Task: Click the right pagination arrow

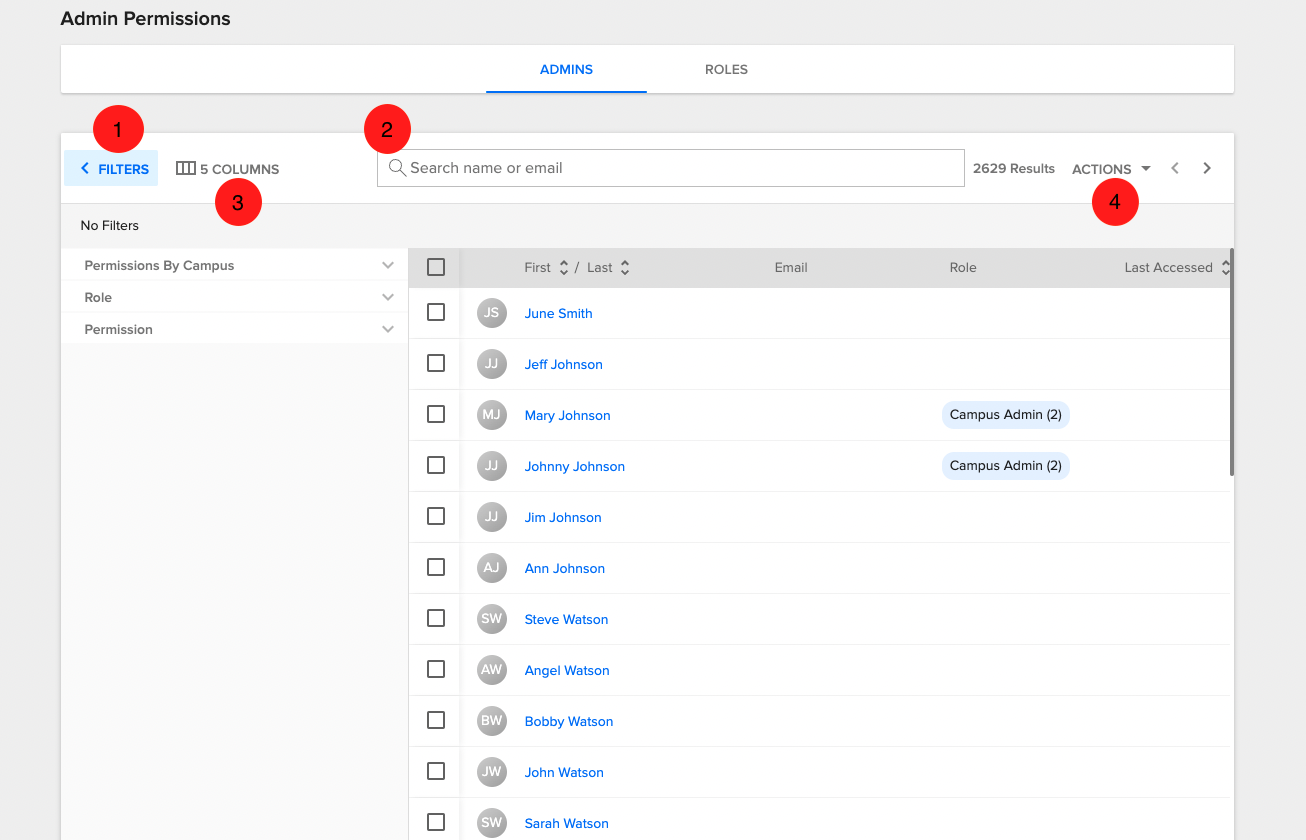Action: click(x=1207, y=168)
